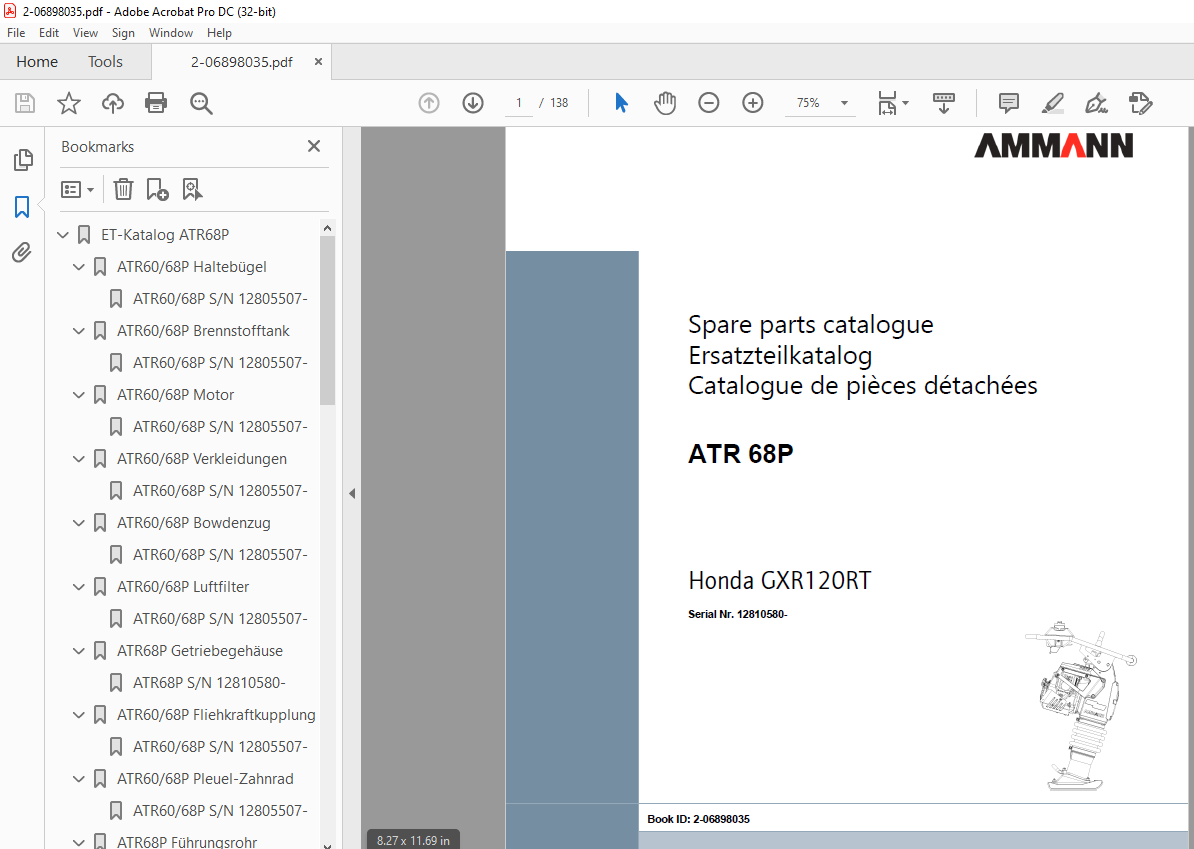Click the stamp tool icon
The image size is (1194, 849).
[x=1140, y=103]
